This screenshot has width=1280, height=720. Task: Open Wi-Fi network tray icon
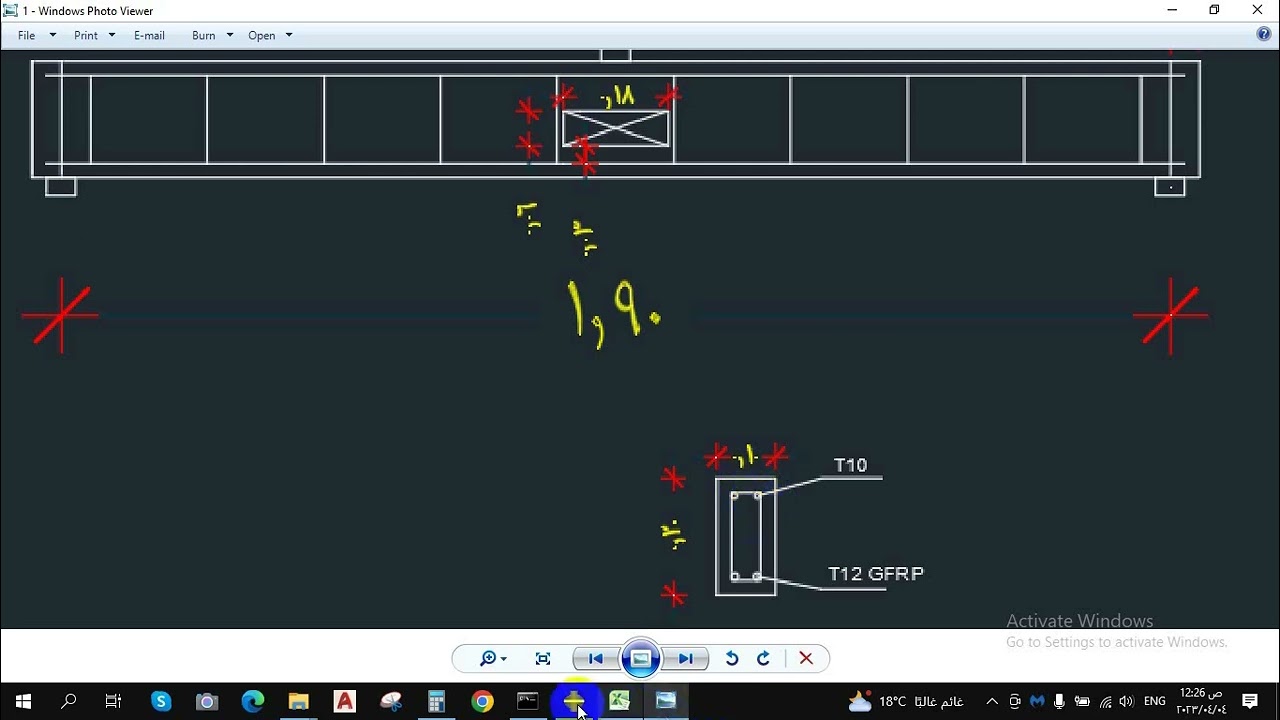coord(1105,702)
